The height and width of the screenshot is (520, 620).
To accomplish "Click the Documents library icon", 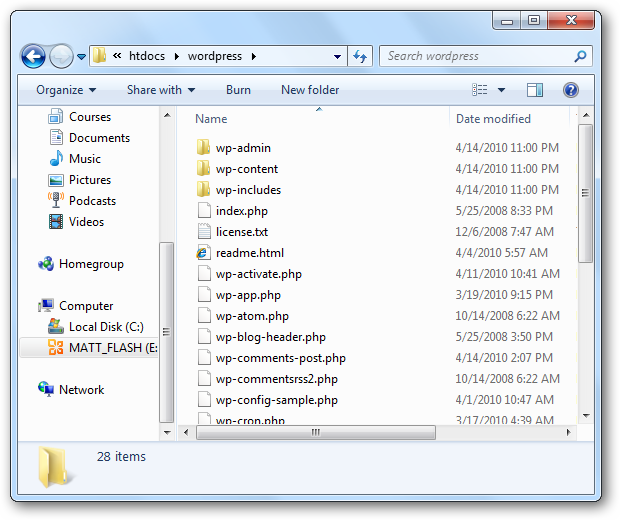I will tap(56, 138).
